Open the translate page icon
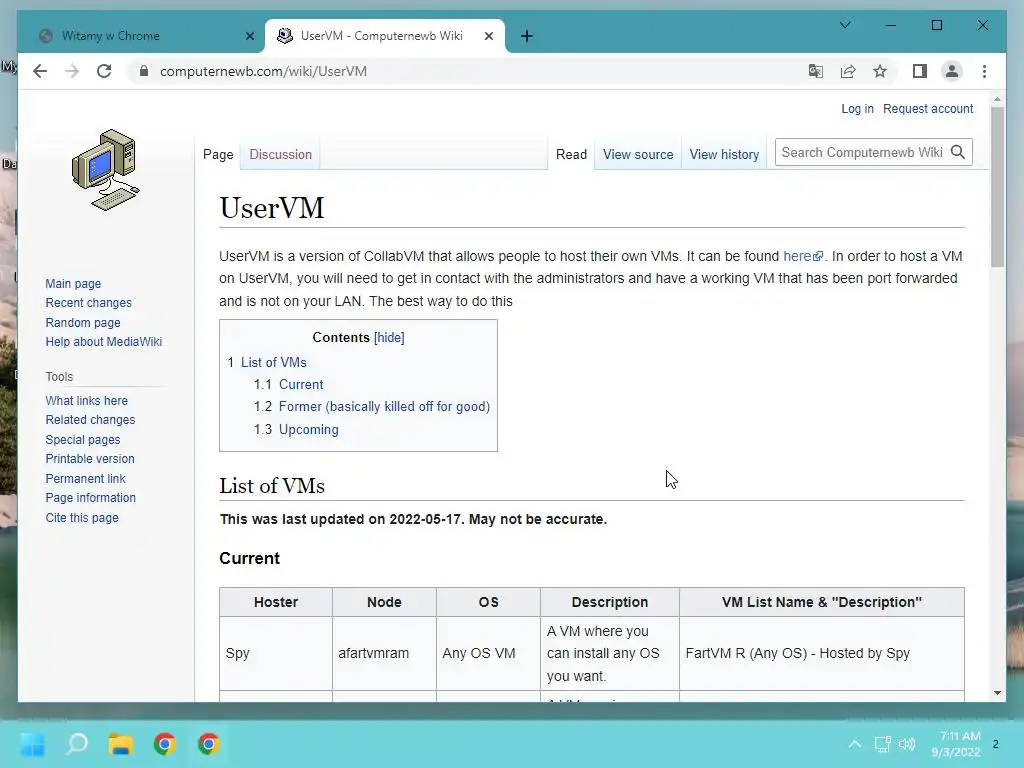 [x=816, y=71]
